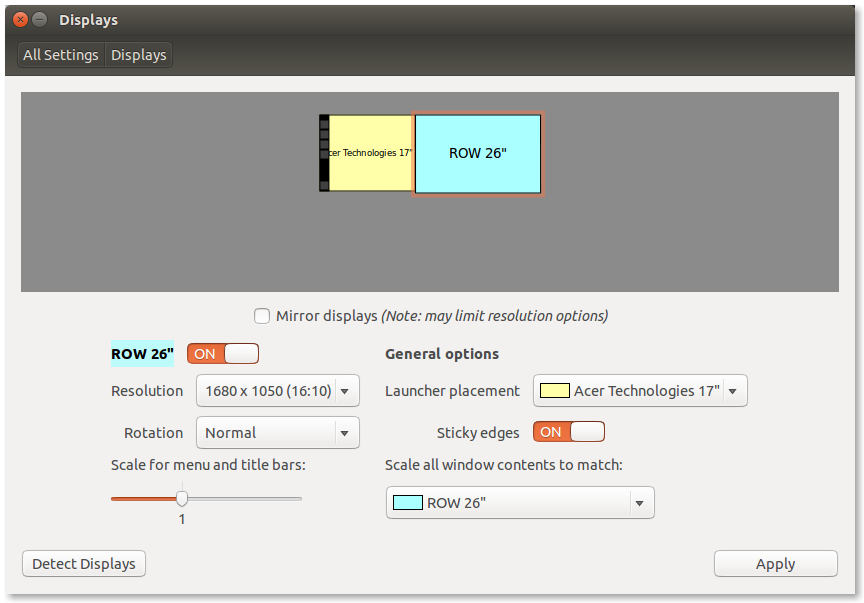Turn off the ROW 26" display switch
Viewport: 864px width, 603px height.
pyautogui.click(x=223, y=354)
